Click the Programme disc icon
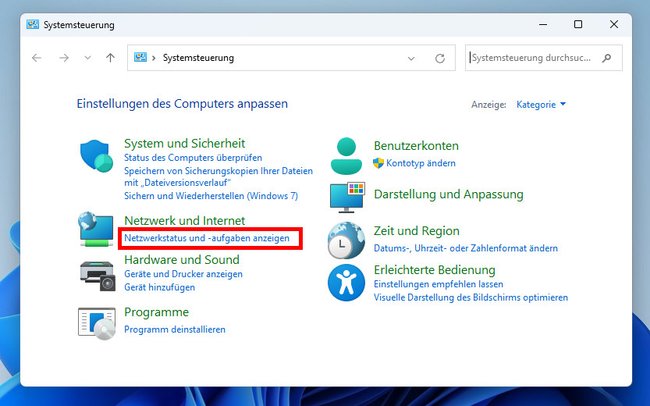 pyautogui.click(x=97, y=323)
